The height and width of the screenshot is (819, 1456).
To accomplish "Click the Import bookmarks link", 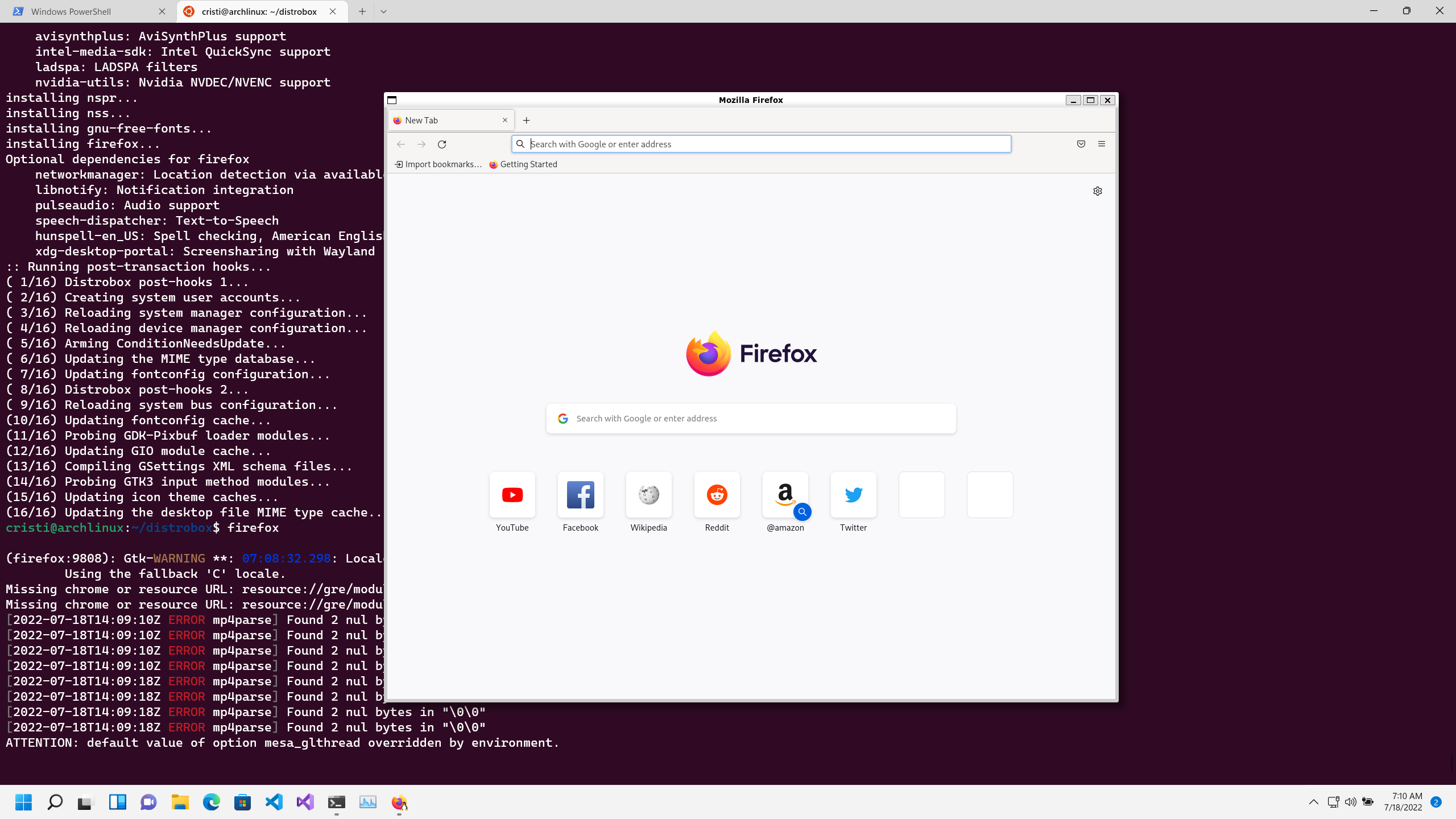I will pyautogui.click(x=437, y=164).
